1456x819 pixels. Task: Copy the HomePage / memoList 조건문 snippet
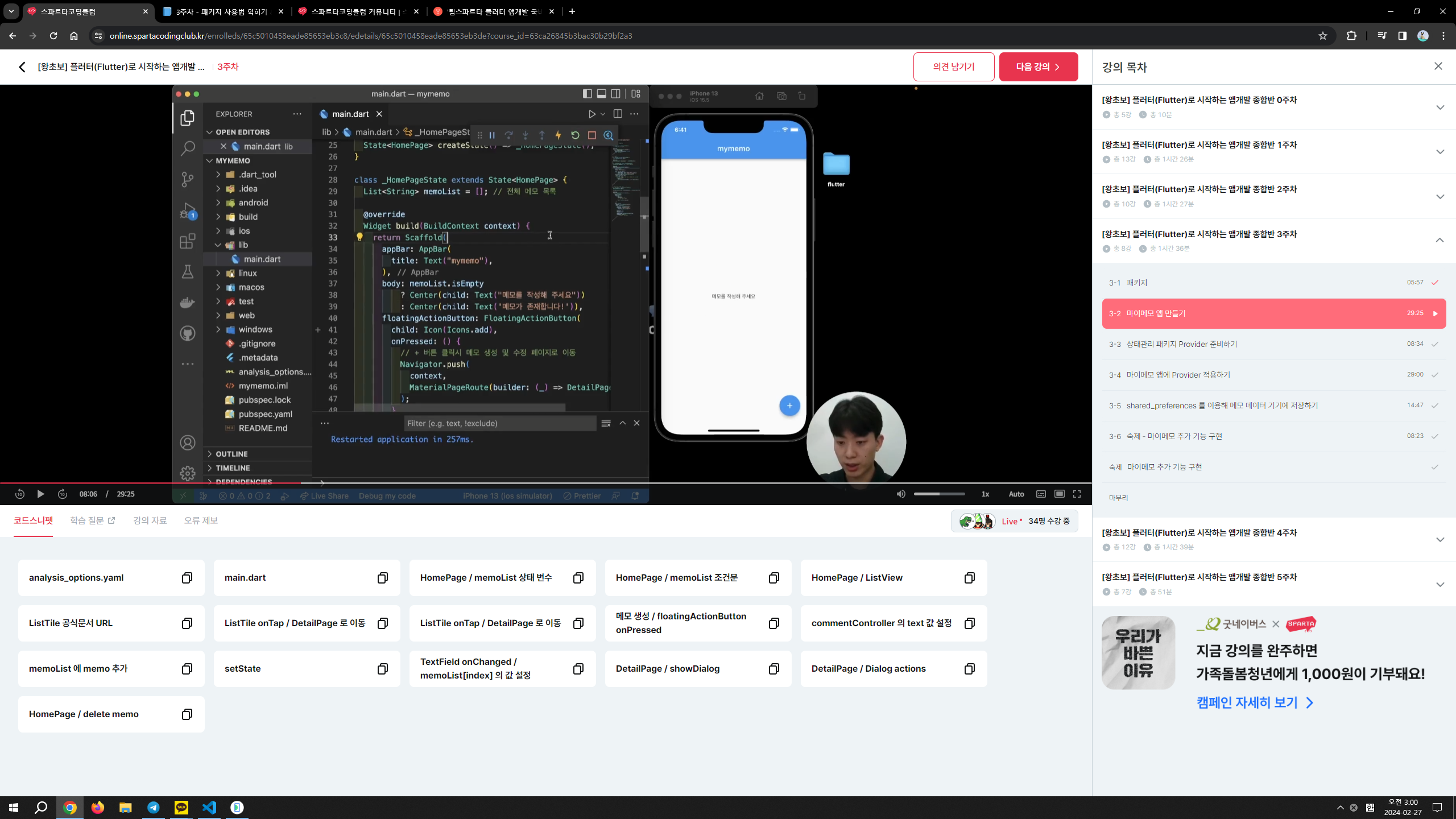click(773, 578)
